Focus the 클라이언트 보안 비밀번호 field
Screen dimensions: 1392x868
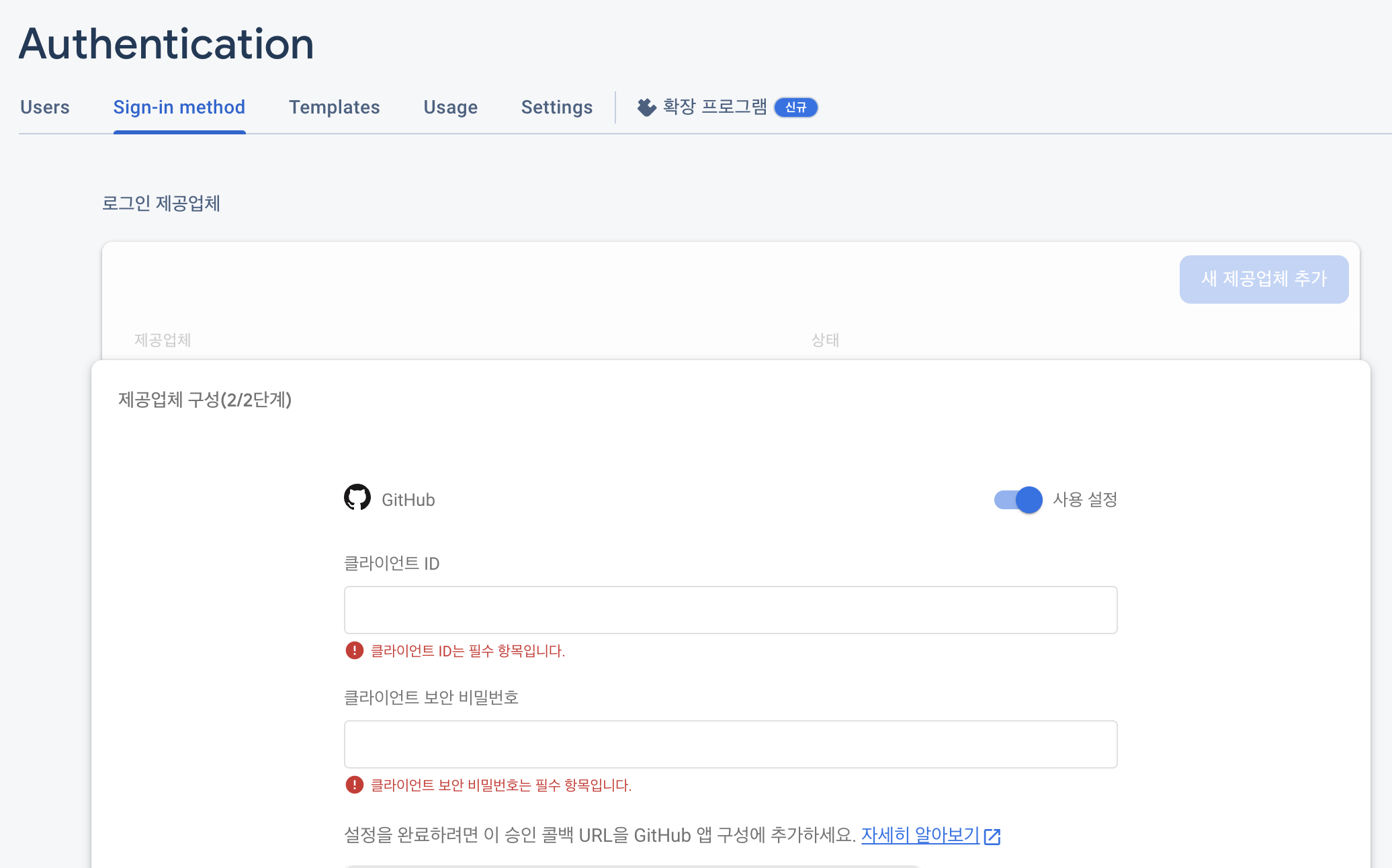coord(730,744)
